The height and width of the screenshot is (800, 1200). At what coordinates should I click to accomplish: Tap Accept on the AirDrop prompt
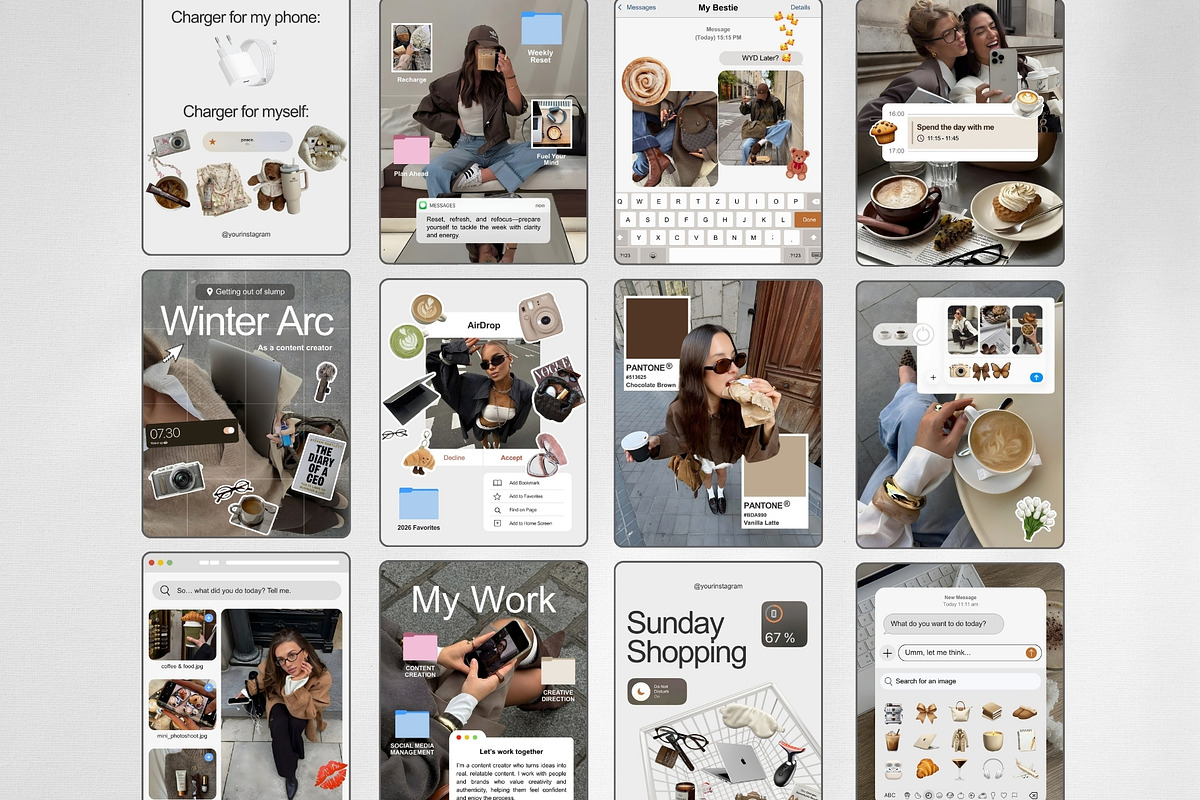512,457
